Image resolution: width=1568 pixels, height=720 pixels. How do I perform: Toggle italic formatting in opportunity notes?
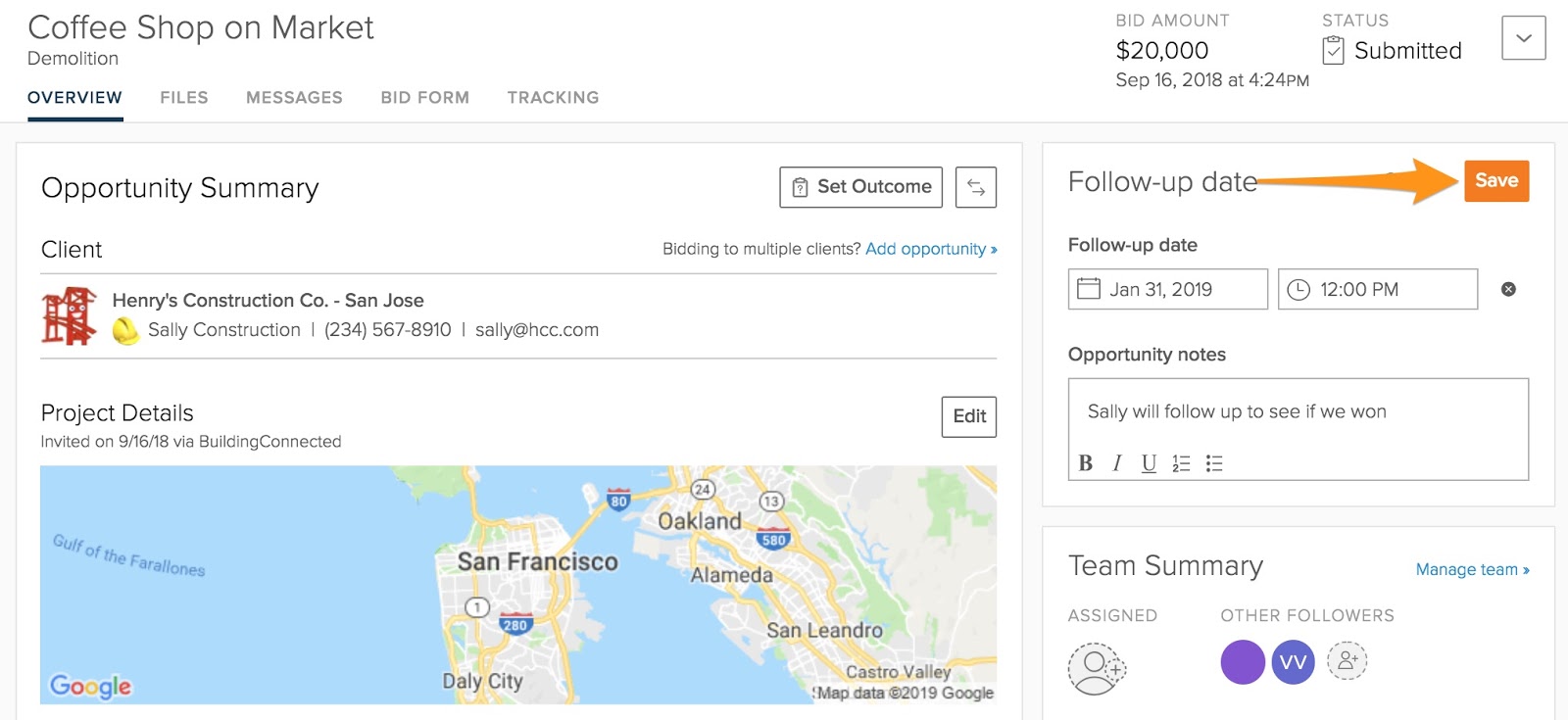pos(1116,463)
